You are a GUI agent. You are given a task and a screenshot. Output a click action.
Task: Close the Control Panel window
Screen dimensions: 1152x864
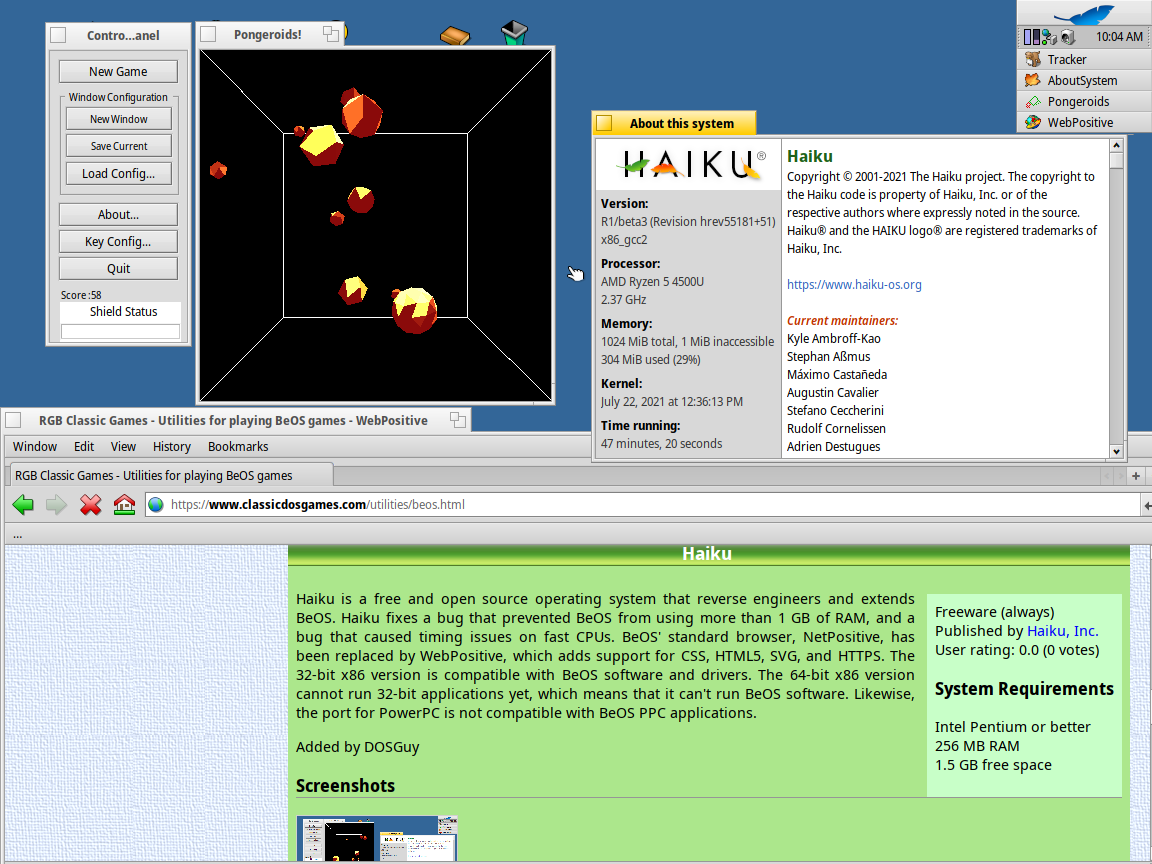(x=58, y=35)
